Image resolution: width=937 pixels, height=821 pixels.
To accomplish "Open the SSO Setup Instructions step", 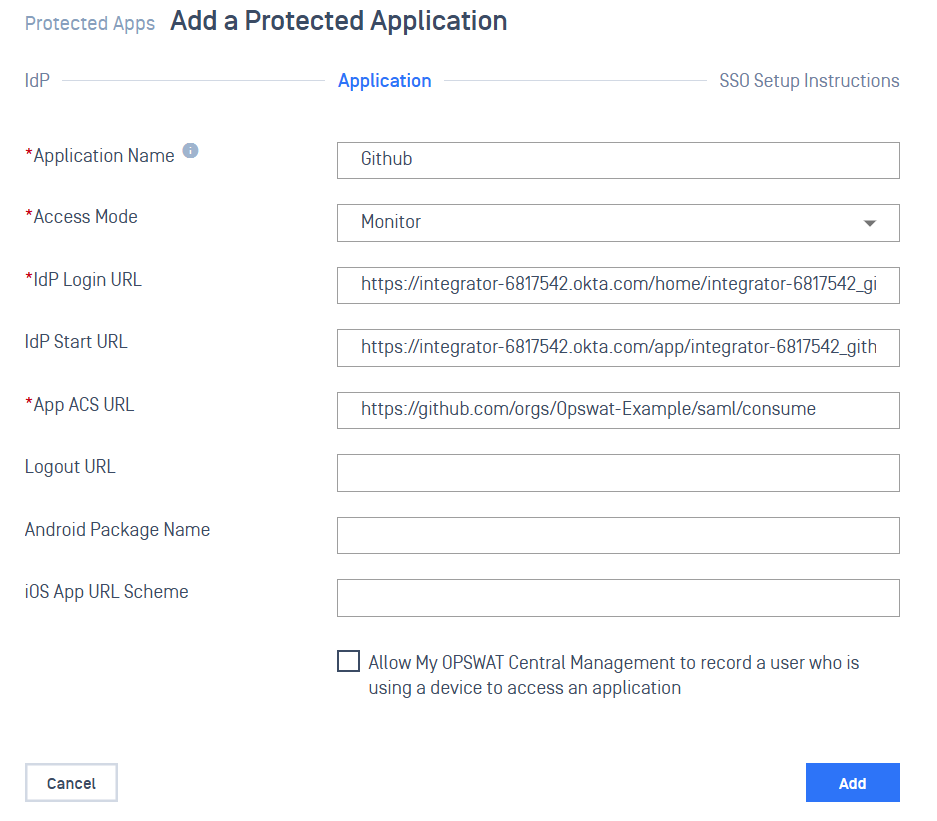I will pos(808,81).
